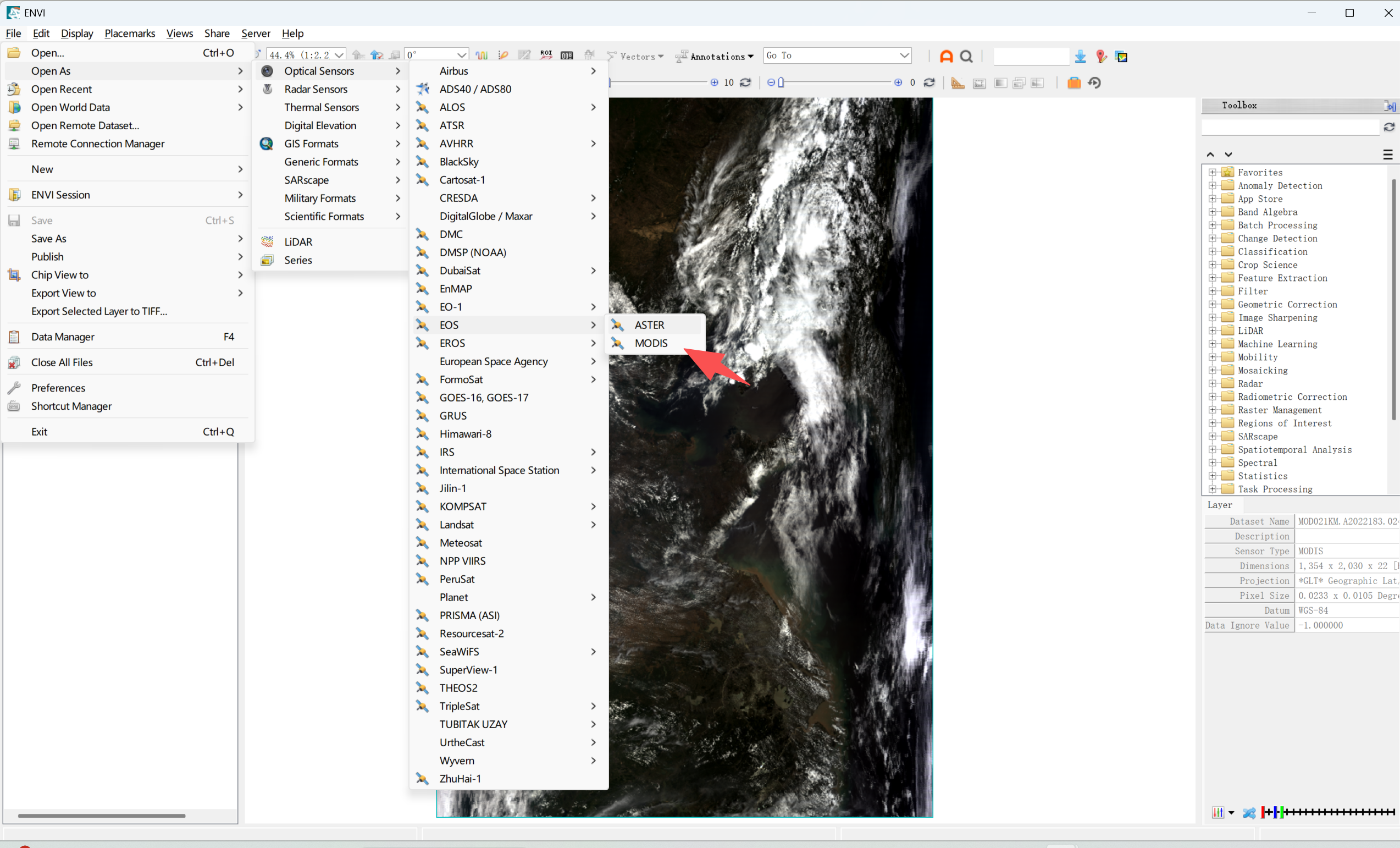Click the empty input field beside search icon
This screenshot has width=1400, height=848.
[1031, 56]
